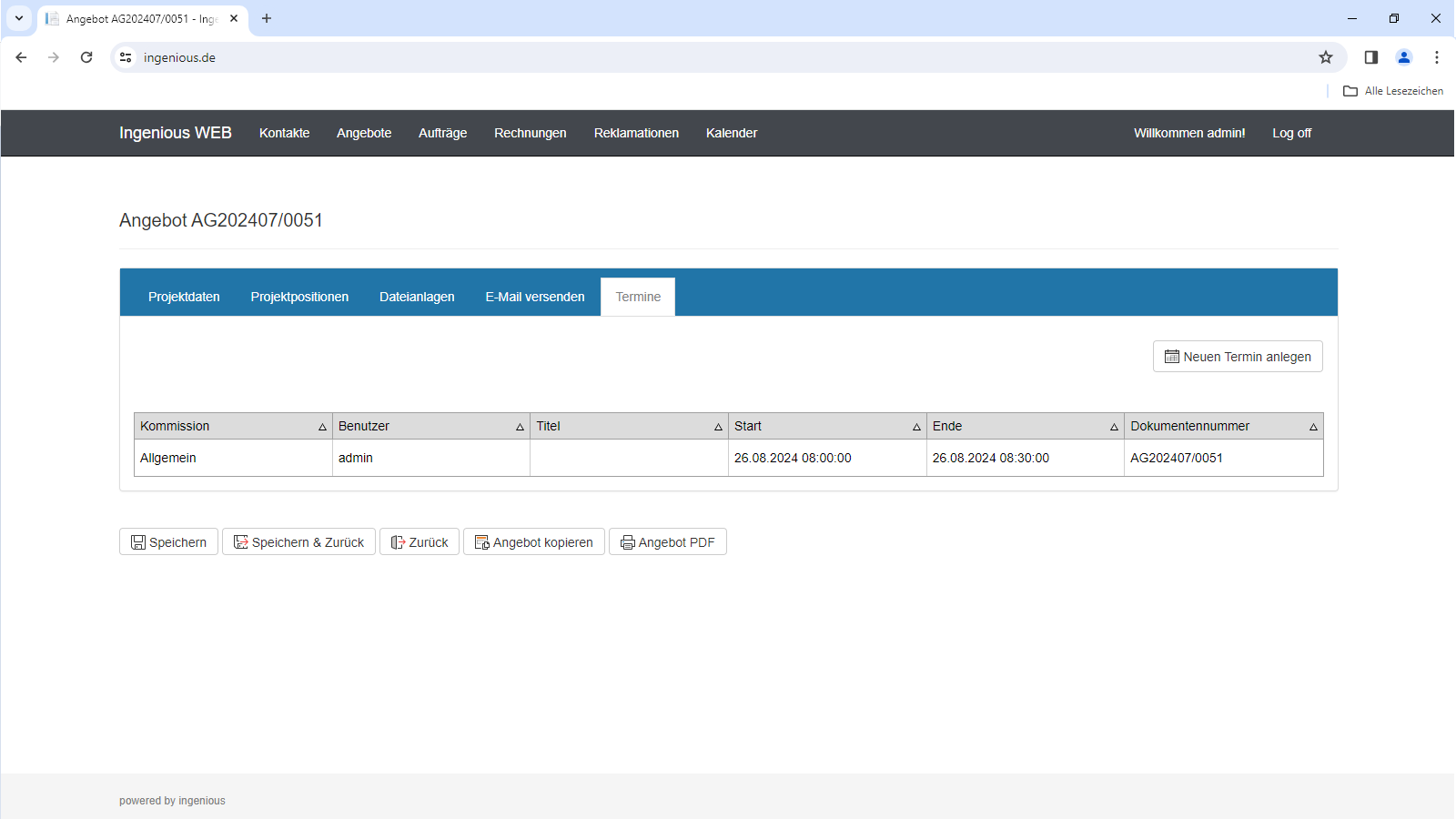Click the Willkommen admin! link

pos(1189,133)
